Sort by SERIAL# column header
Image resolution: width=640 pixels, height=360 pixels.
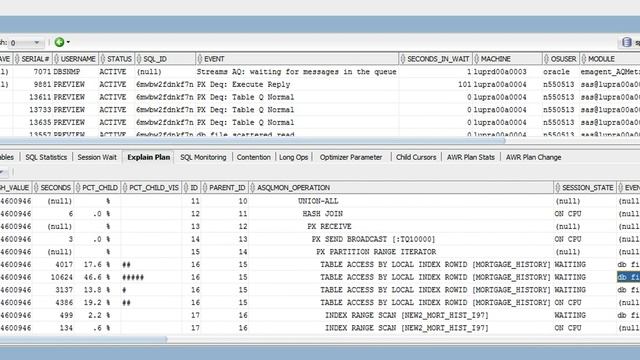(32, 59)
